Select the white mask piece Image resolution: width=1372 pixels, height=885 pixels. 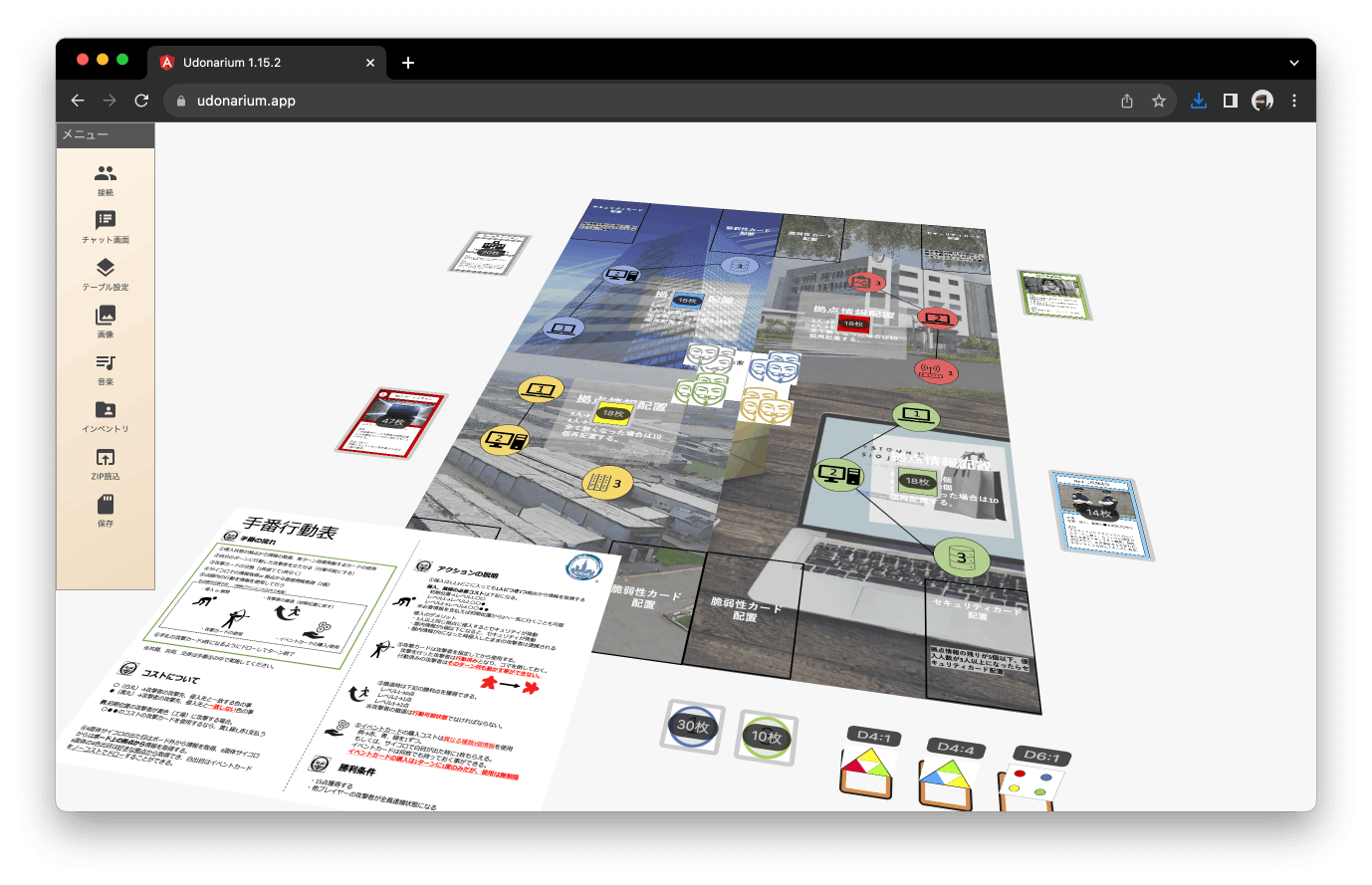point(712,358)
